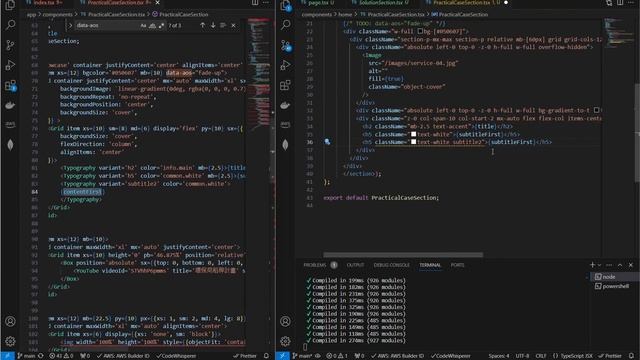Open Accounts menu in the left window
This screenshot has width=640, height=360.
pyautogui.click(x=10, y=321)
